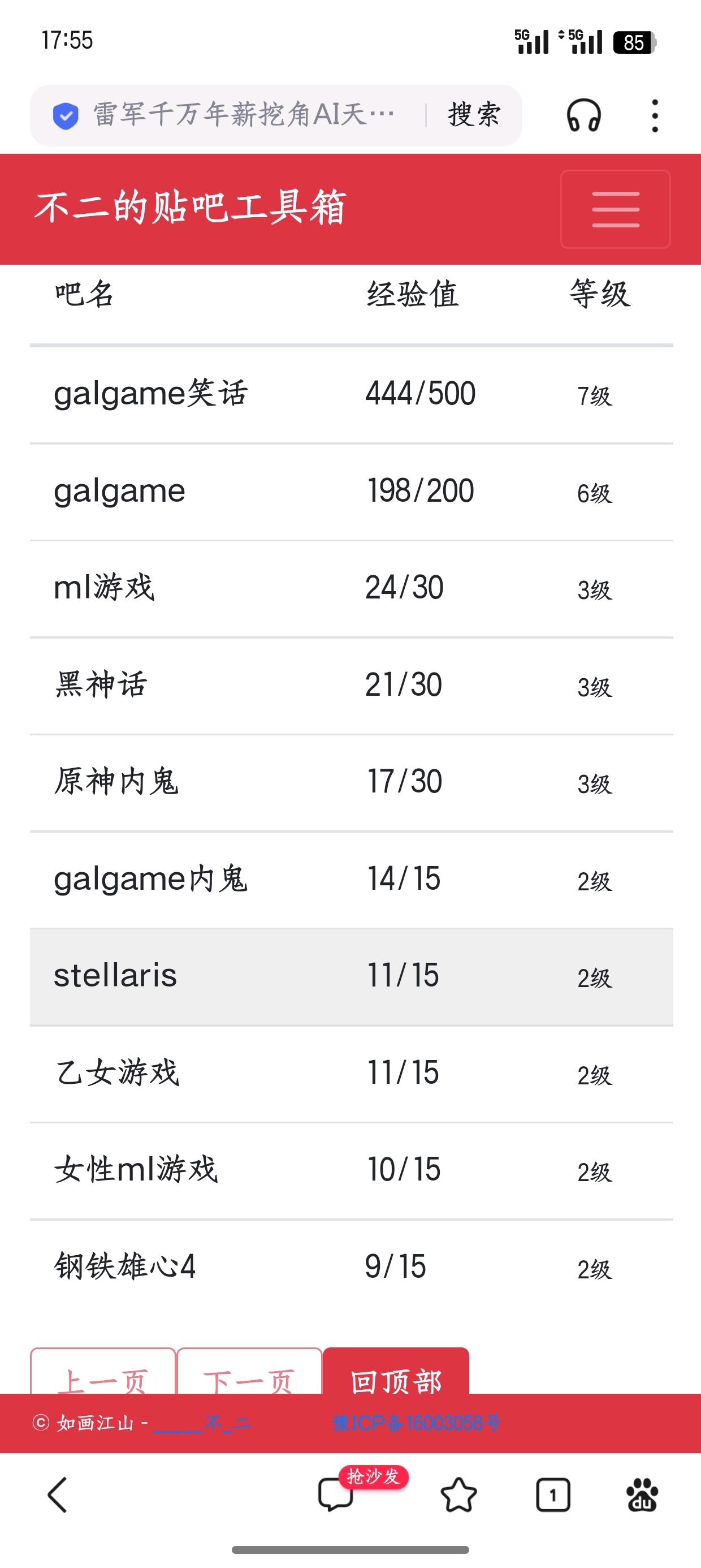This screenshot has width=701, height=1568.
Task: Open the 不二的贴吧工具箱 title link
Action: (x=190, y=208)
